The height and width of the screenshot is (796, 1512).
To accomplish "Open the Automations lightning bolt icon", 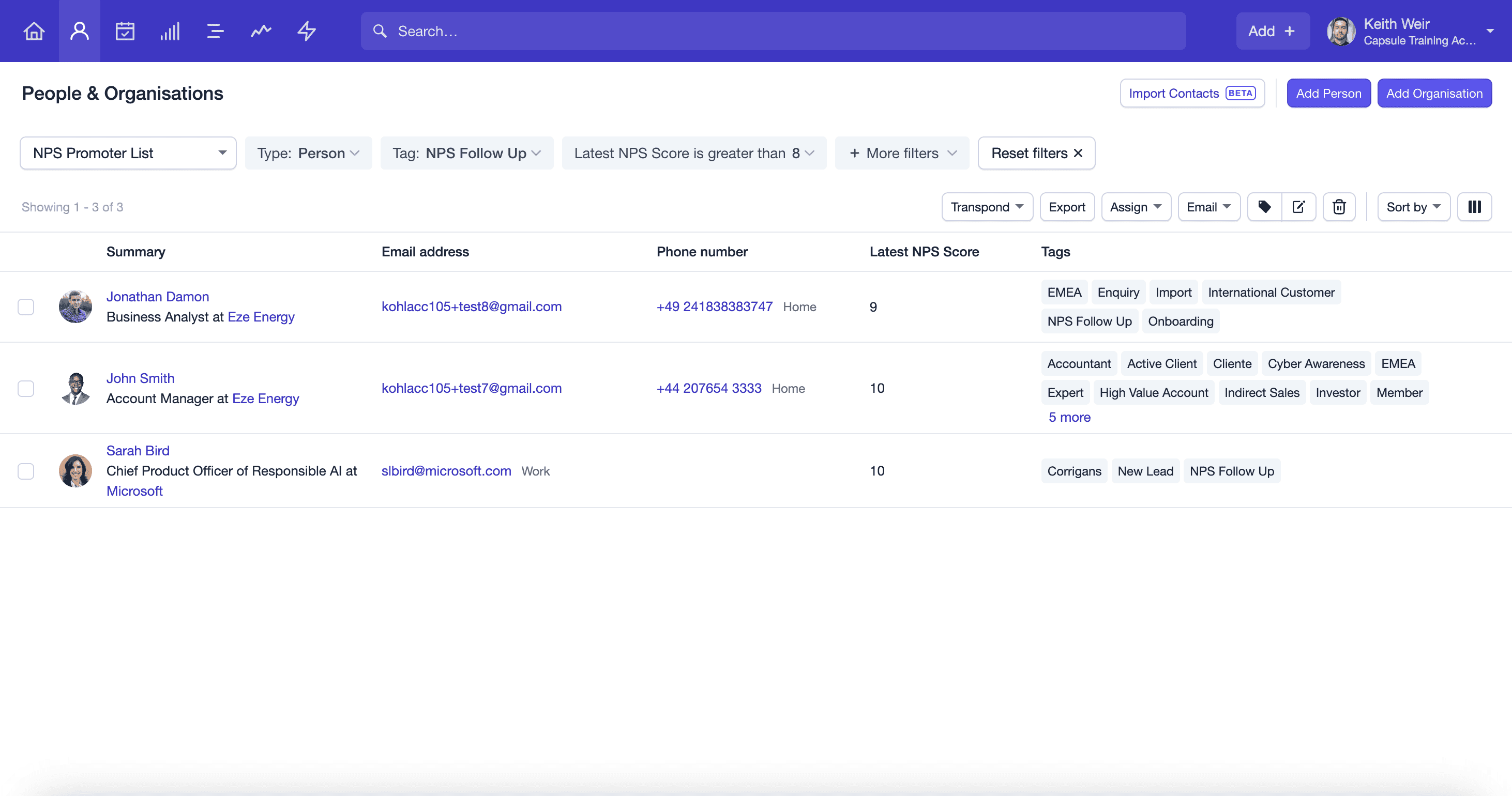I will pos(307,31).
